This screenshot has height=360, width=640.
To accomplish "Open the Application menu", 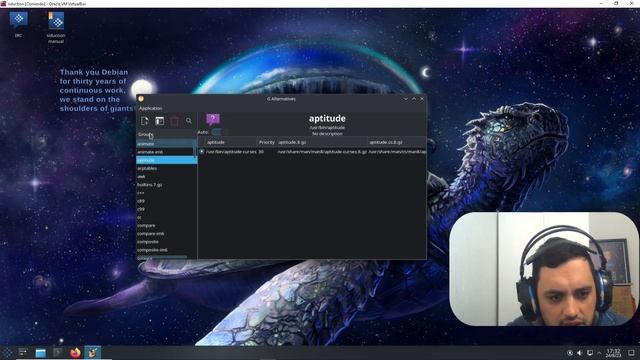I will (x=150, y=108).
